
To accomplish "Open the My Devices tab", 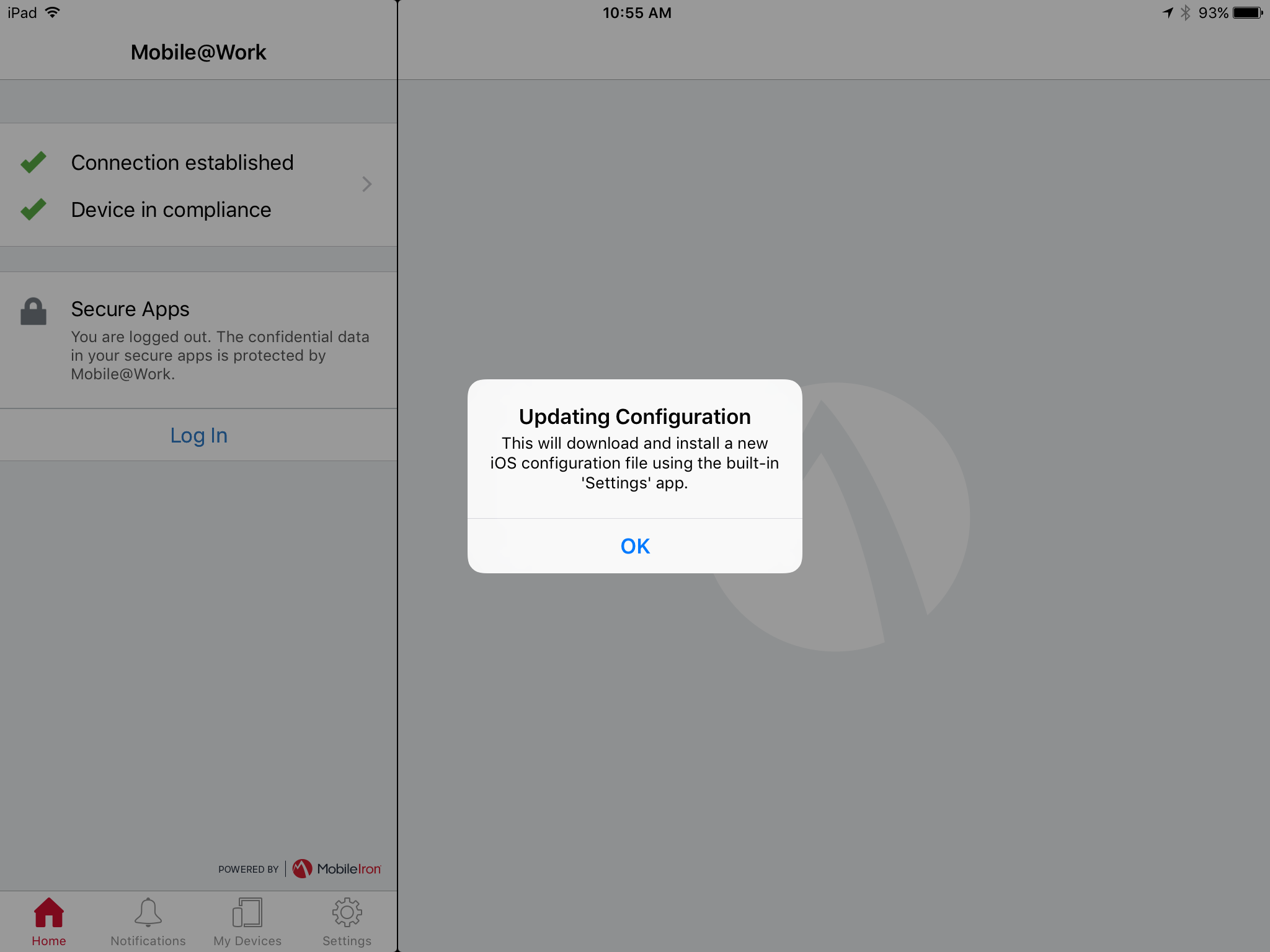I will pyautogui.click(x=247, y=922).
